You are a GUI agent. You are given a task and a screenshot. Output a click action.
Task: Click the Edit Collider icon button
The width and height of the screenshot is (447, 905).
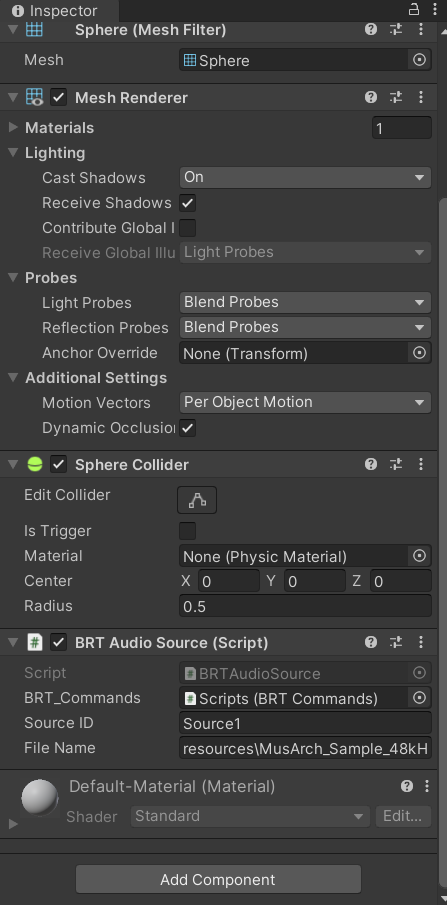(197, 500)
